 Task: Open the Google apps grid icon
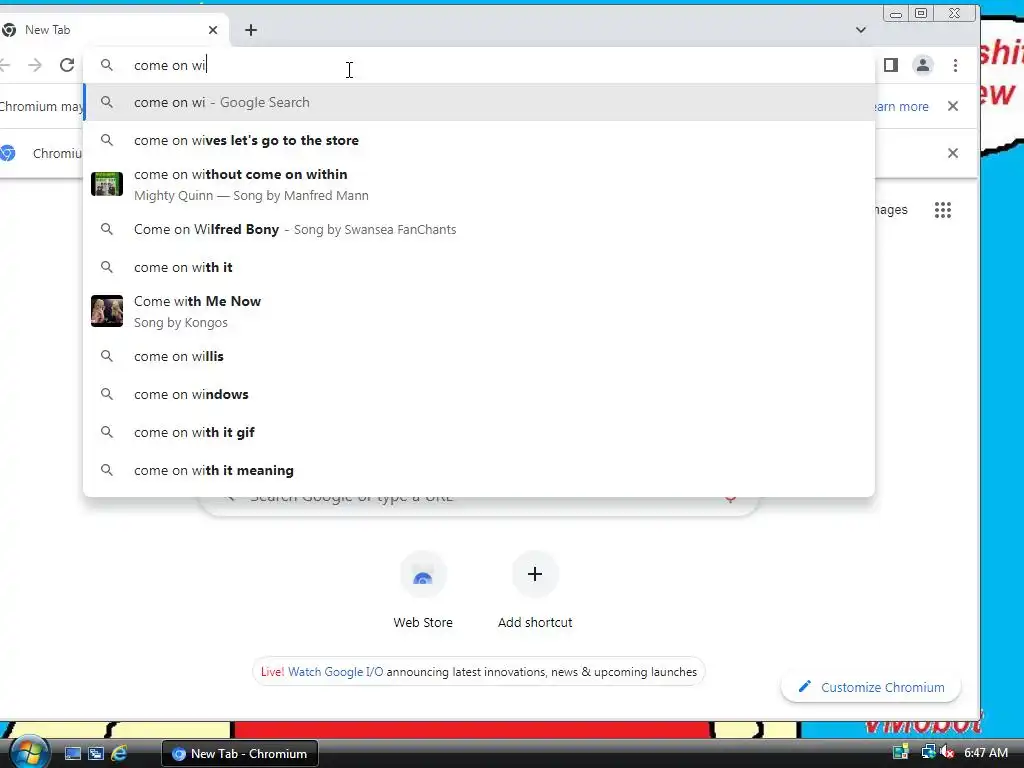942,210
